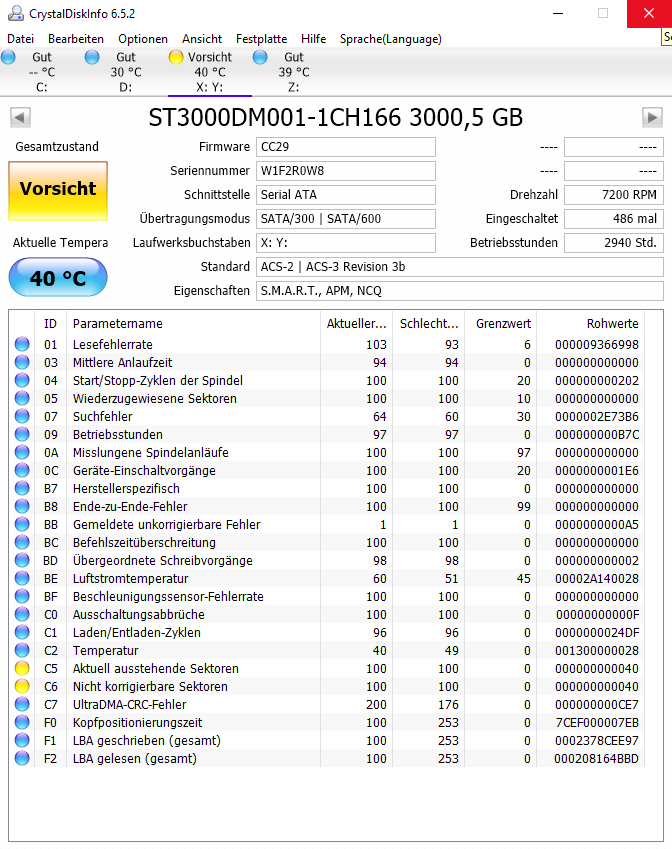Click status icon for Wiederzugewiesene Sektoren
The width and height of the screenshot is (672, 849).
click(22, 399)
